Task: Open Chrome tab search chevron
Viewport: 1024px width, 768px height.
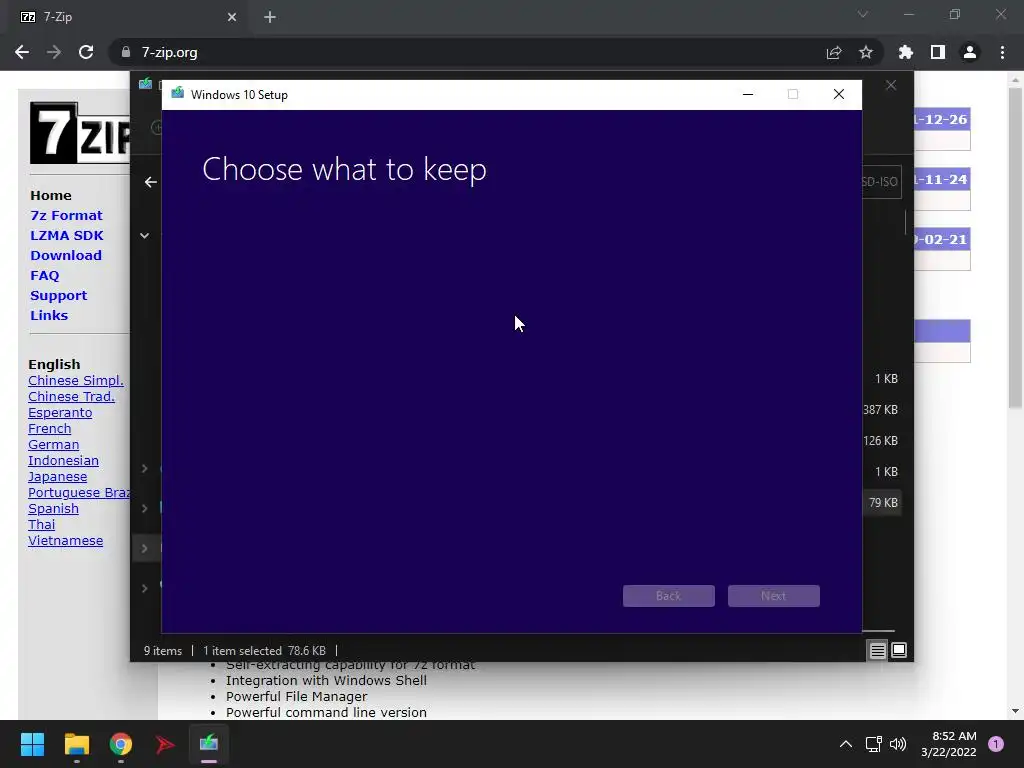Action: click(x=863, y=14)
